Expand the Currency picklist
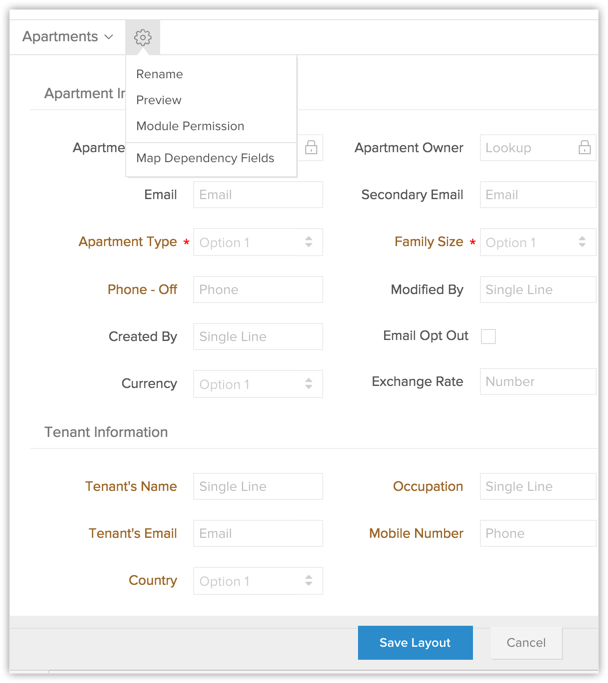Image resolution: width=608 pixels, height=683 pixels. point(257,384)
